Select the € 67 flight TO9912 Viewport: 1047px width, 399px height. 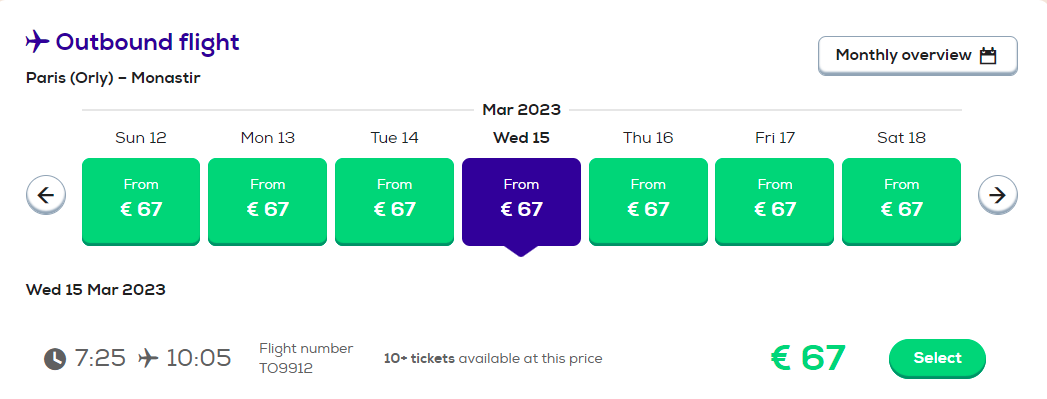point(937,358)
